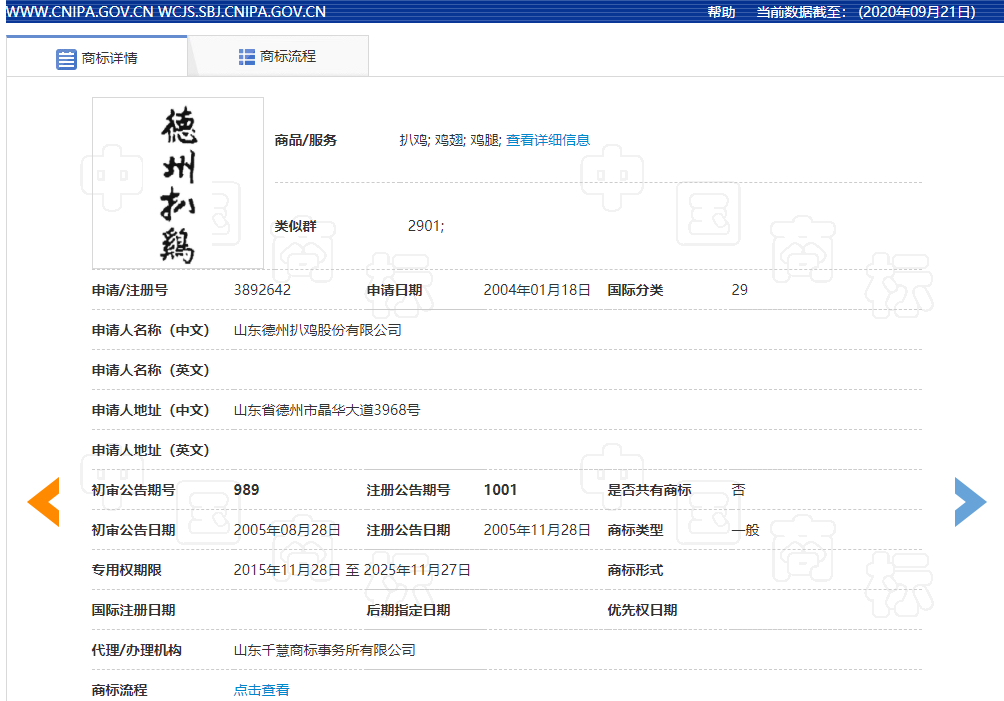
Task: Click the 注册公告期号 label
Action: [x=408, y=490]
